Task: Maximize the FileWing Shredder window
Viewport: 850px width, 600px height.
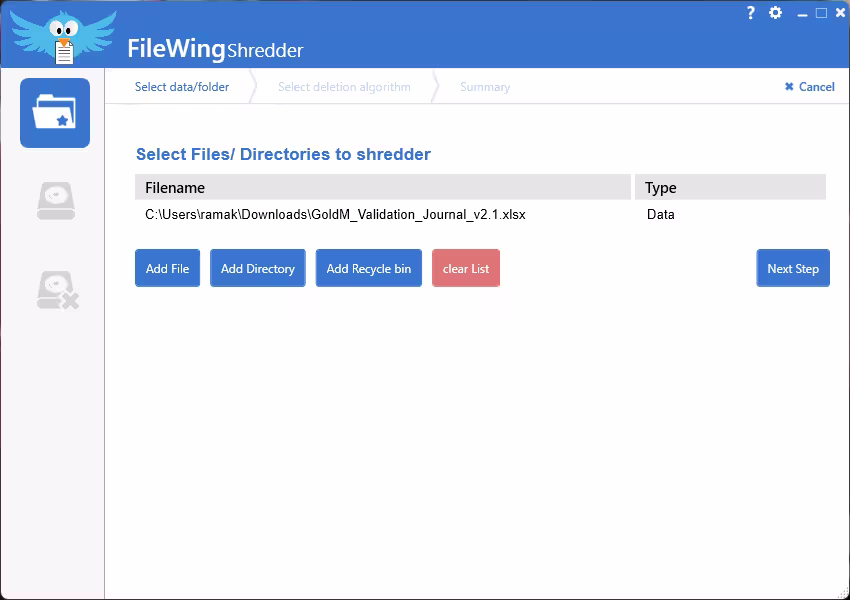Action: tap(821, 13)
